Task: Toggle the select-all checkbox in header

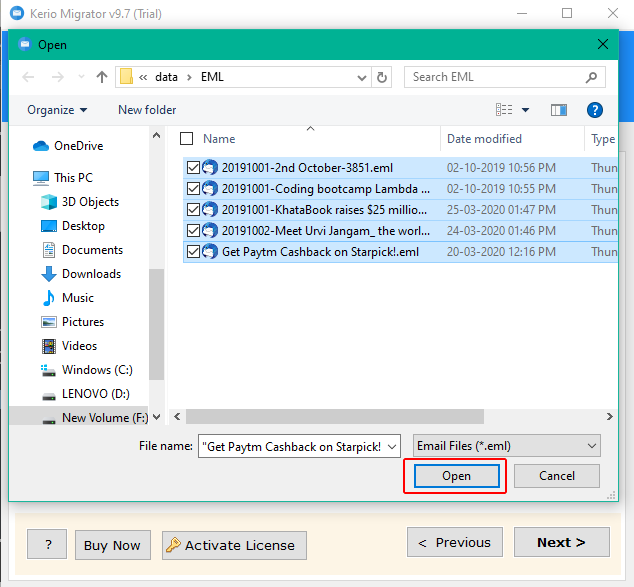Action: (x=186, y=139)
